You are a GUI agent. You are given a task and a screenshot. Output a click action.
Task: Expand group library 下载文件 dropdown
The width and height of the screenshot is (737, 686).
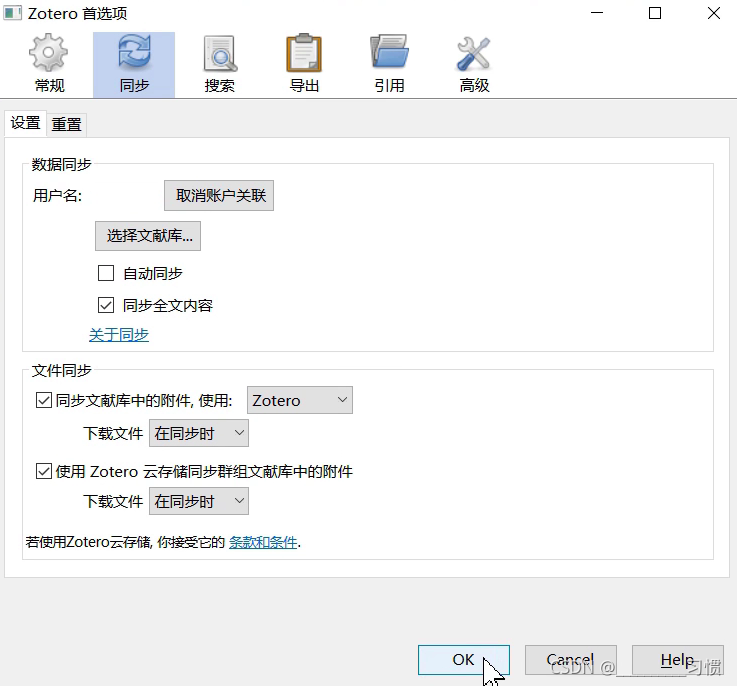[198, 501]
